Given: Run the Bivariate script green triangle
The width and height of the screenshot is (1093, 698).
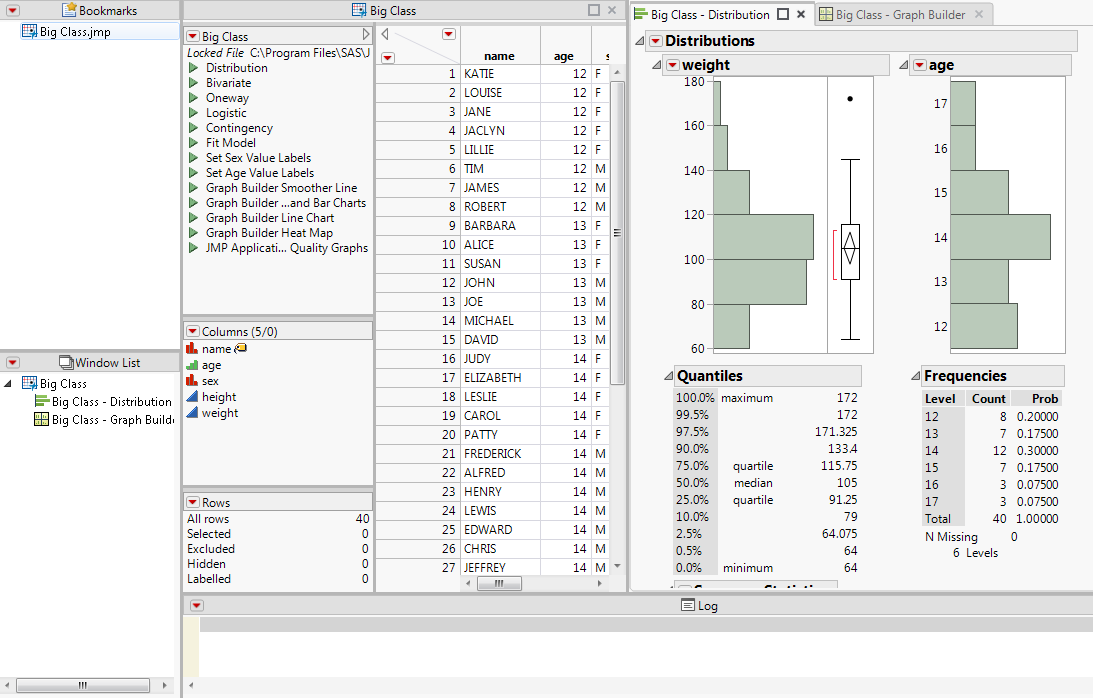Looking at the screenshot, I should [194, 83].
